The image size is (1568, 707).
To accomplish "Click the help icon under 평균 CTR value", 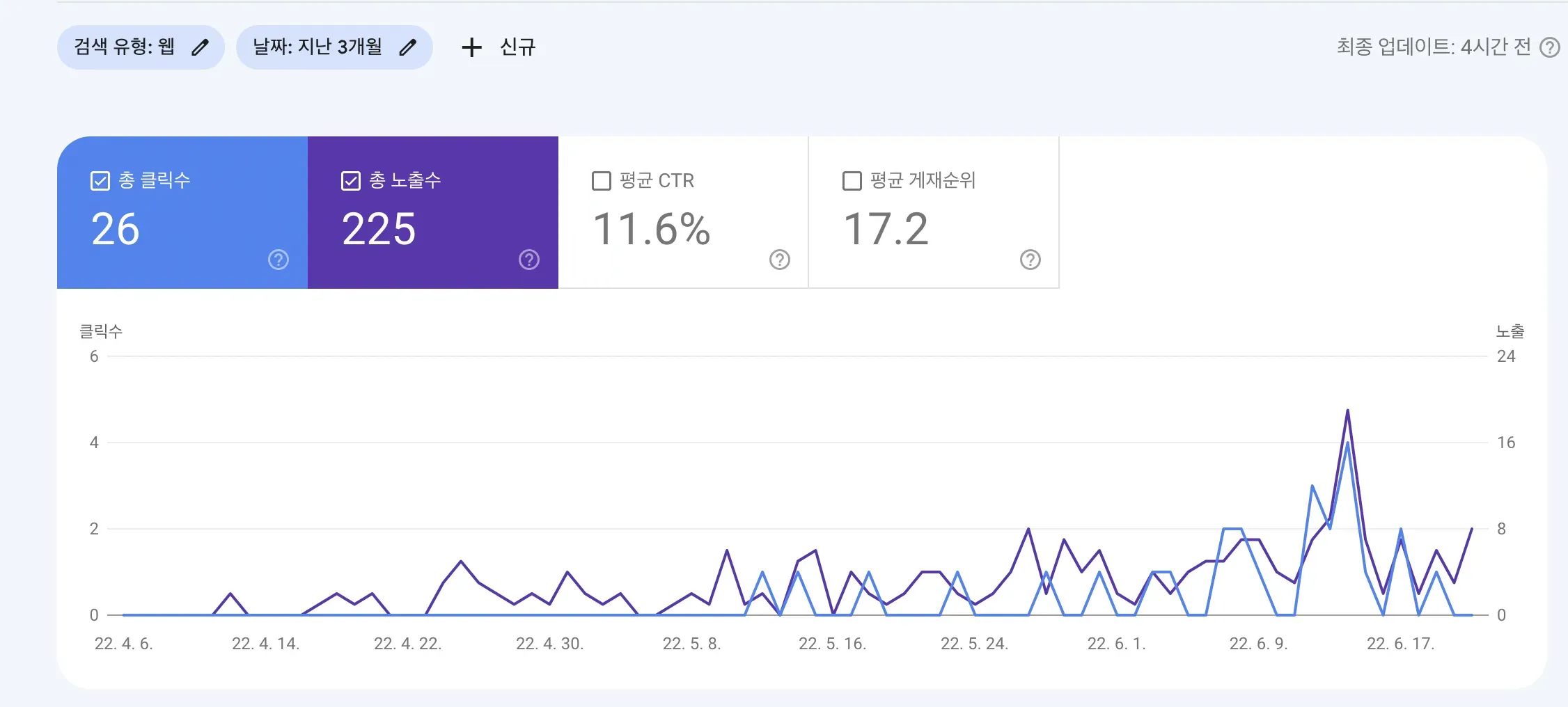I will 780,261.
